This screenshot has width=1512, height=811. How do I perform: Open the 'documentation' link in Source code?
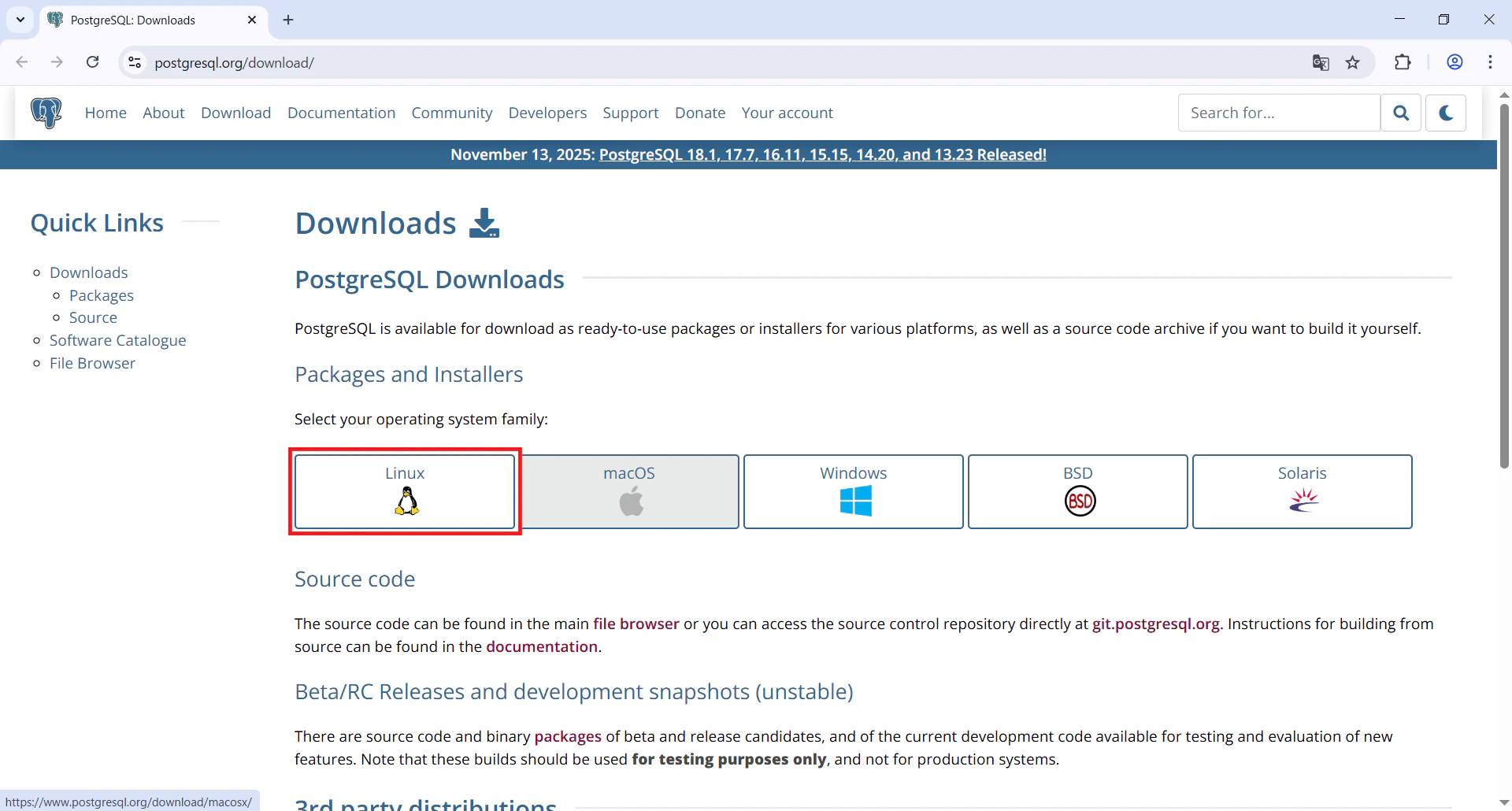coord(542,646)
